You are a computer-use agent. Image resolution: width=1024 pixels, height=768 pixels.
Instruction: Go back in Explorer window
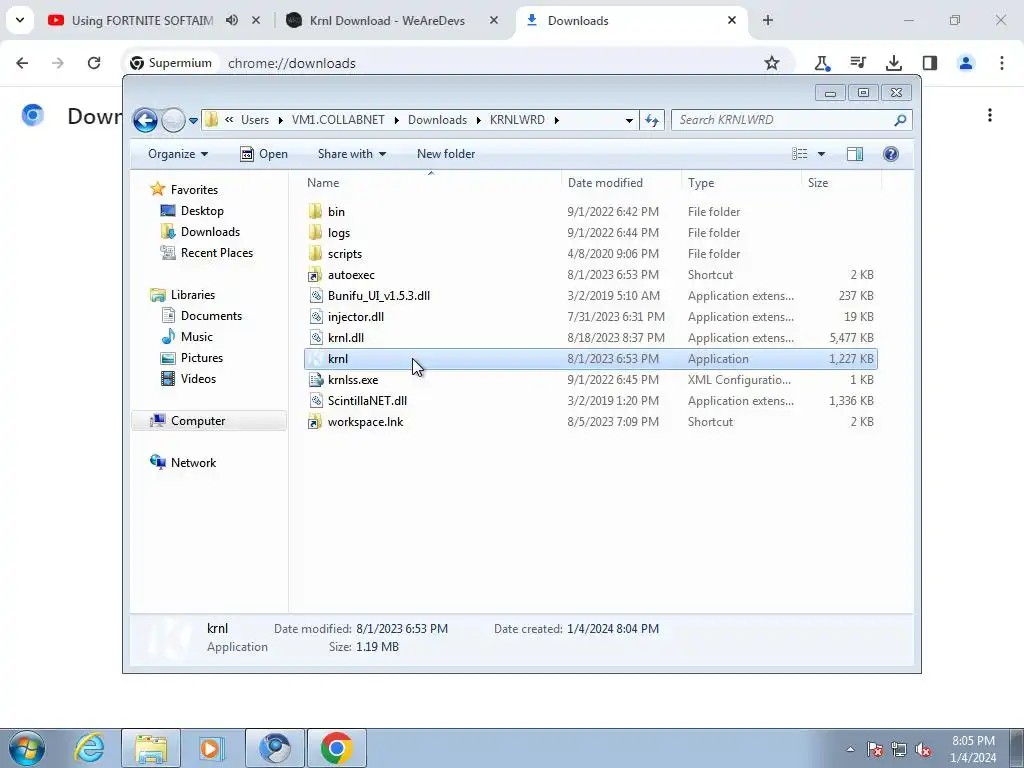[x=145, y=120]
